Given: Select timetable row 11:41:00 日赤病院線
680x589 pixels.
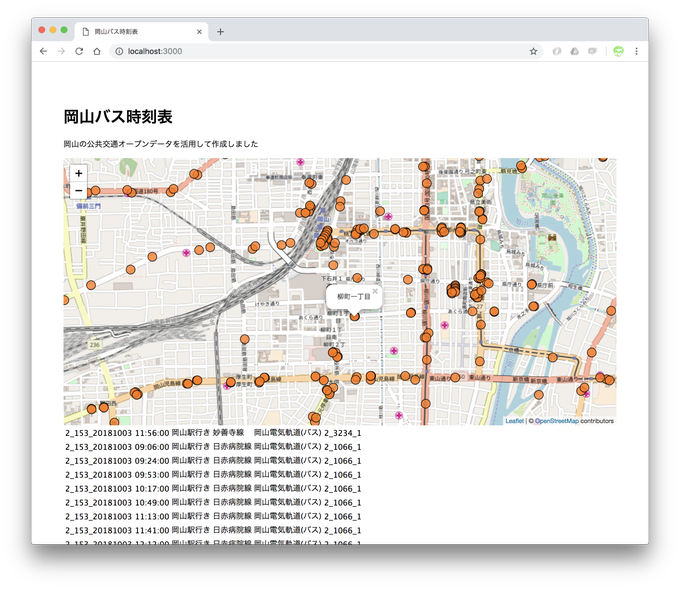Looking at the screenshot, I should 213,530.
